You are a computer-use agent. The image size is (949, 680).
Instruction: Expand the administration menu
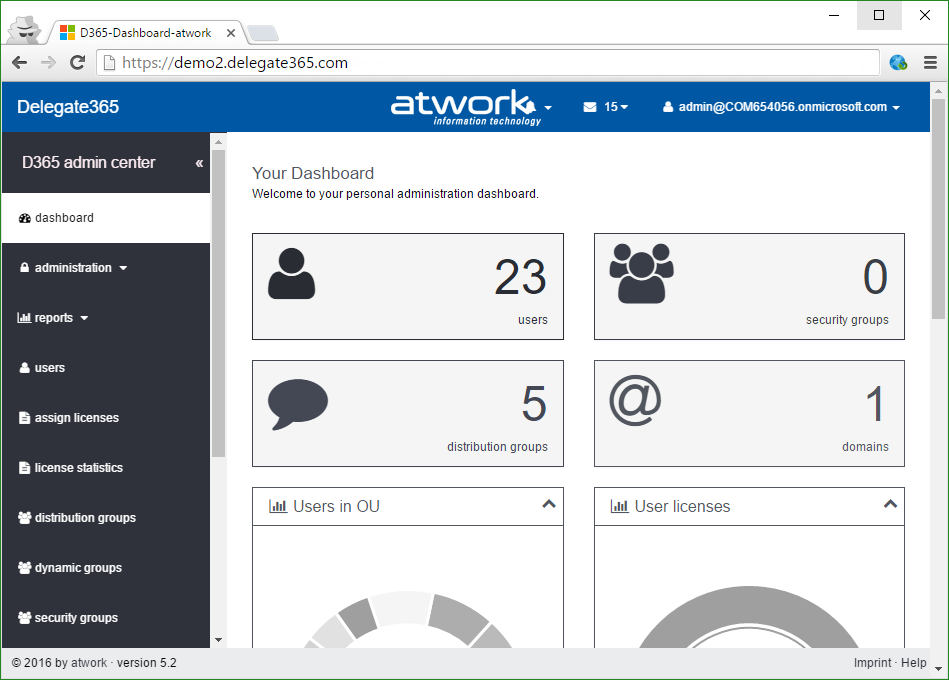point(73,268)
